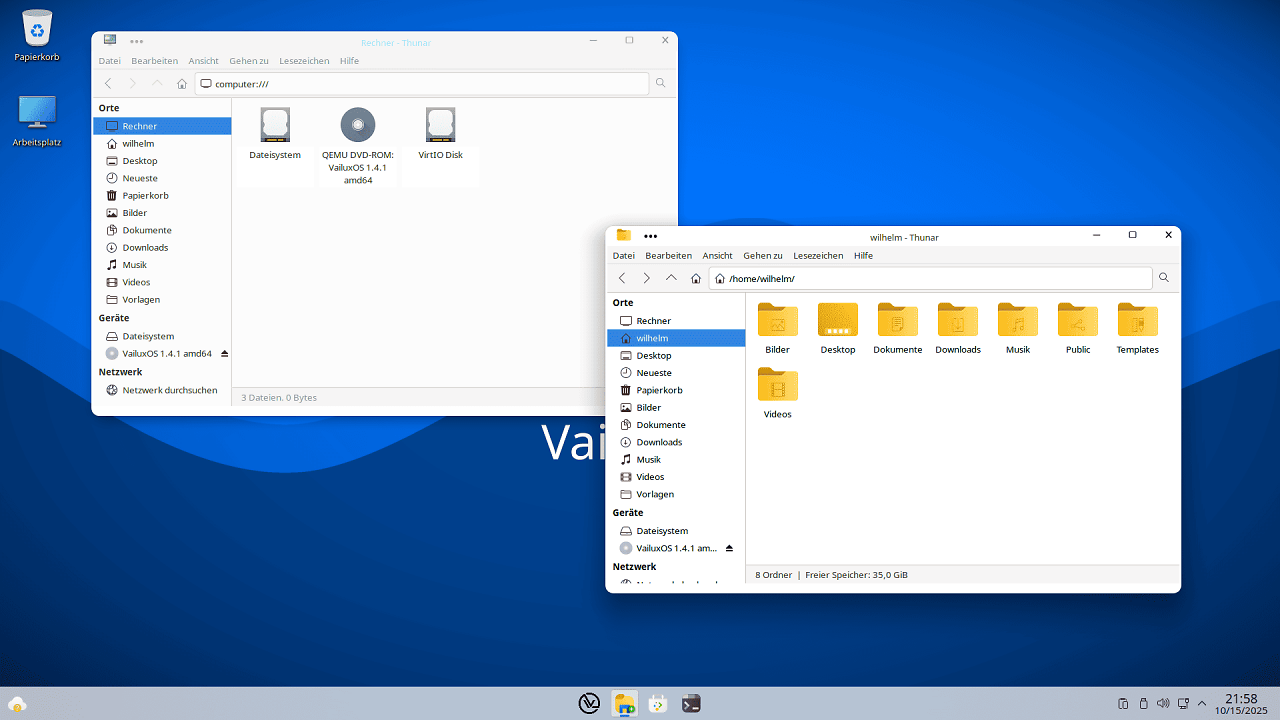Viewport: 1280px width, 720px height.
Task: Open three-dot menu in wilhelm window titlebar
Action: coord(651,236)
